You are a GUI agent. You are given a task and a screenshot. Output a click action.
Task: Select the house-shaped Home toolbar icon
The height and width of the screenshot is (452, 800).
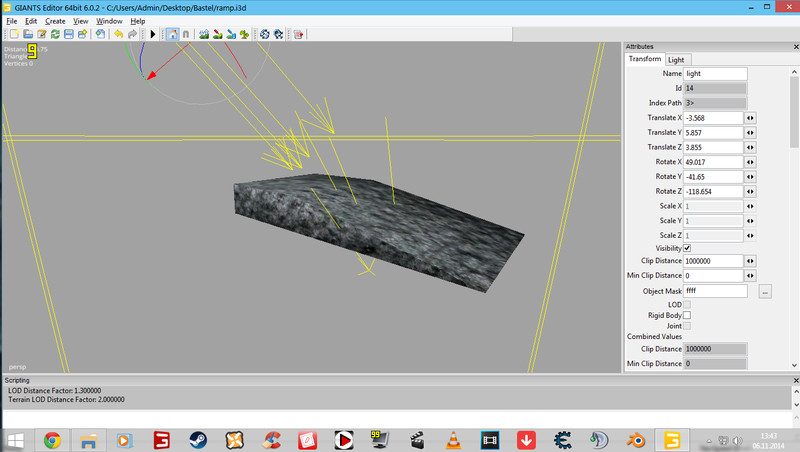(x=171, y=34)
